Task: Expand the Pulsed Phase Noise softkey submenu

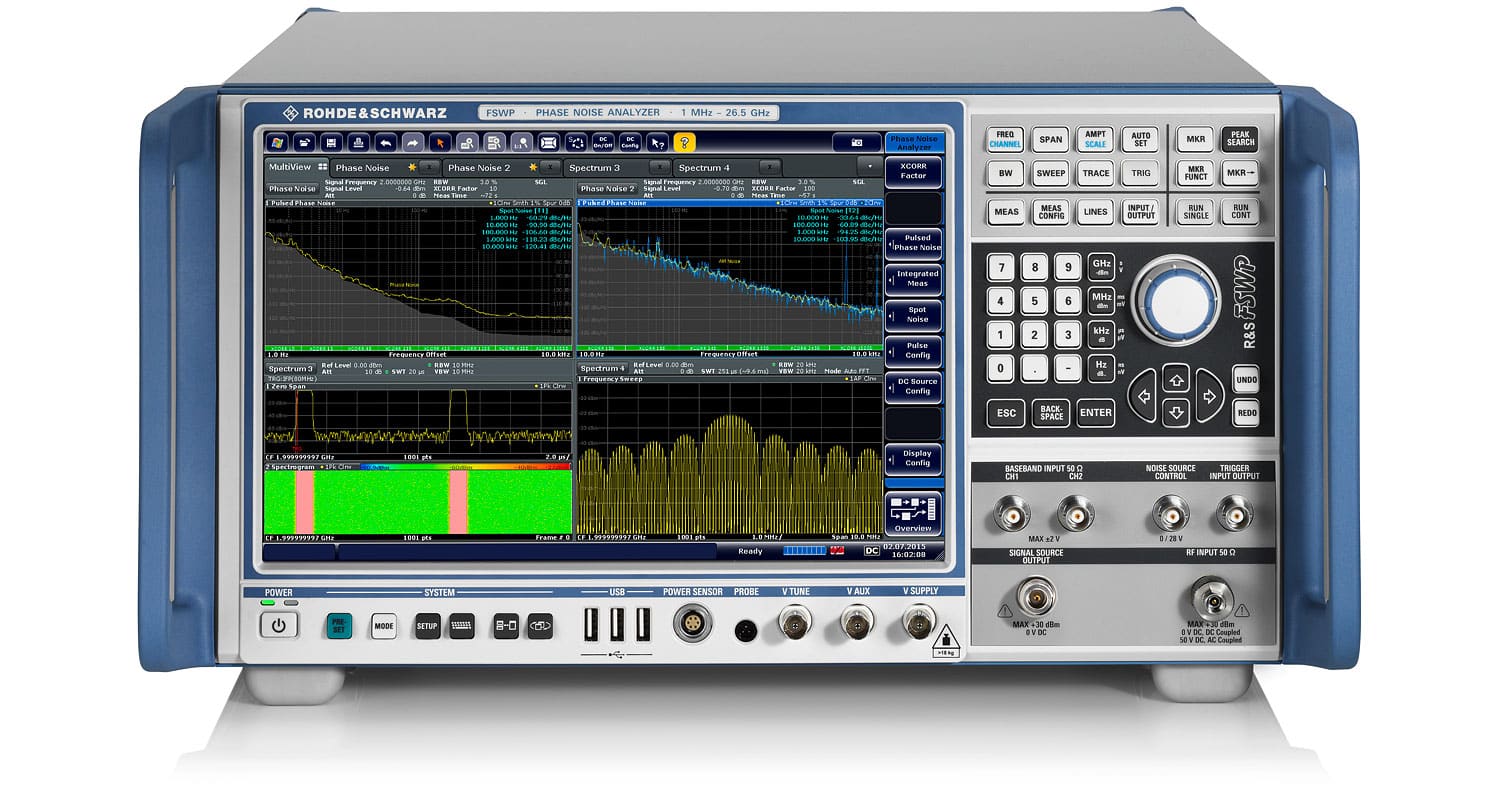Action: tap(913, 245)
